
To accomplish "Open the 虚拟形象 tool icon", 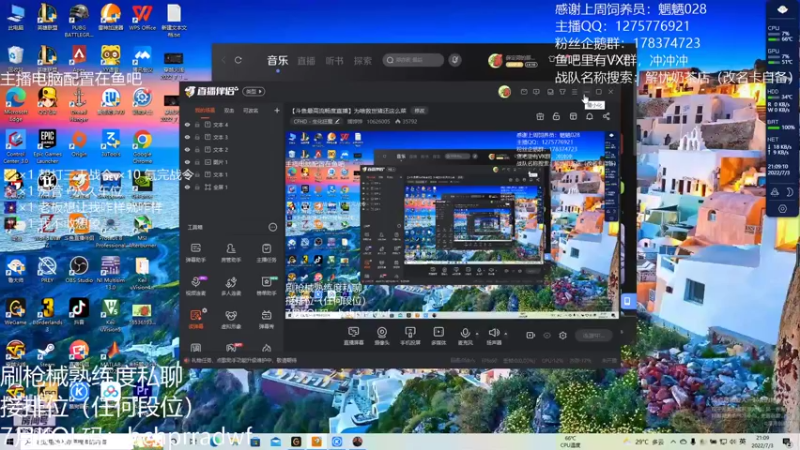I will pos(231,319).
